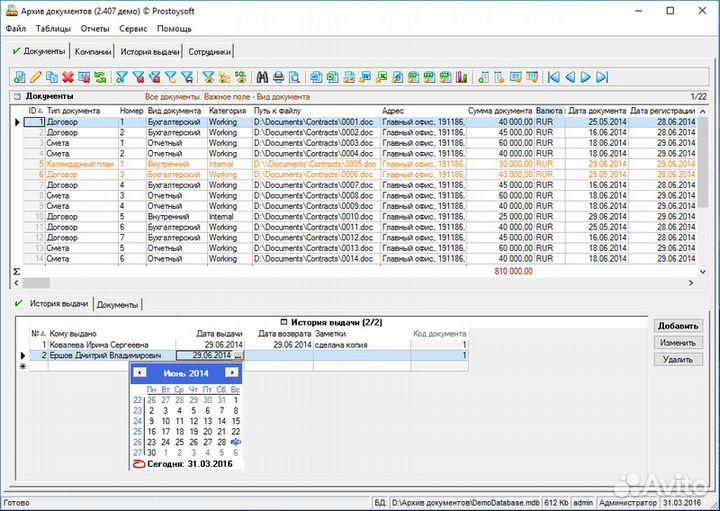Click the pencil edit record icon

36,77
